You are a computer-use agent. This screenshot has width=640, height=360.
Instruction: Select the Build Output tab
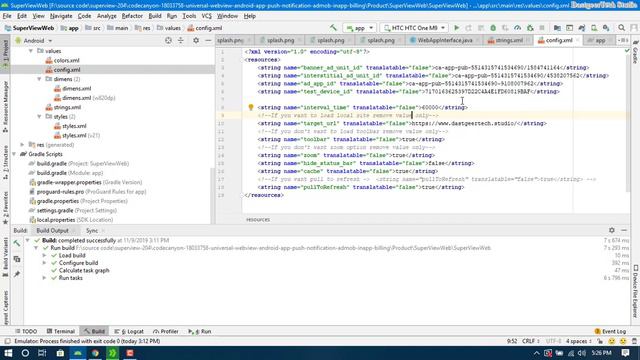pyautogui.click(x=52, y=231)
